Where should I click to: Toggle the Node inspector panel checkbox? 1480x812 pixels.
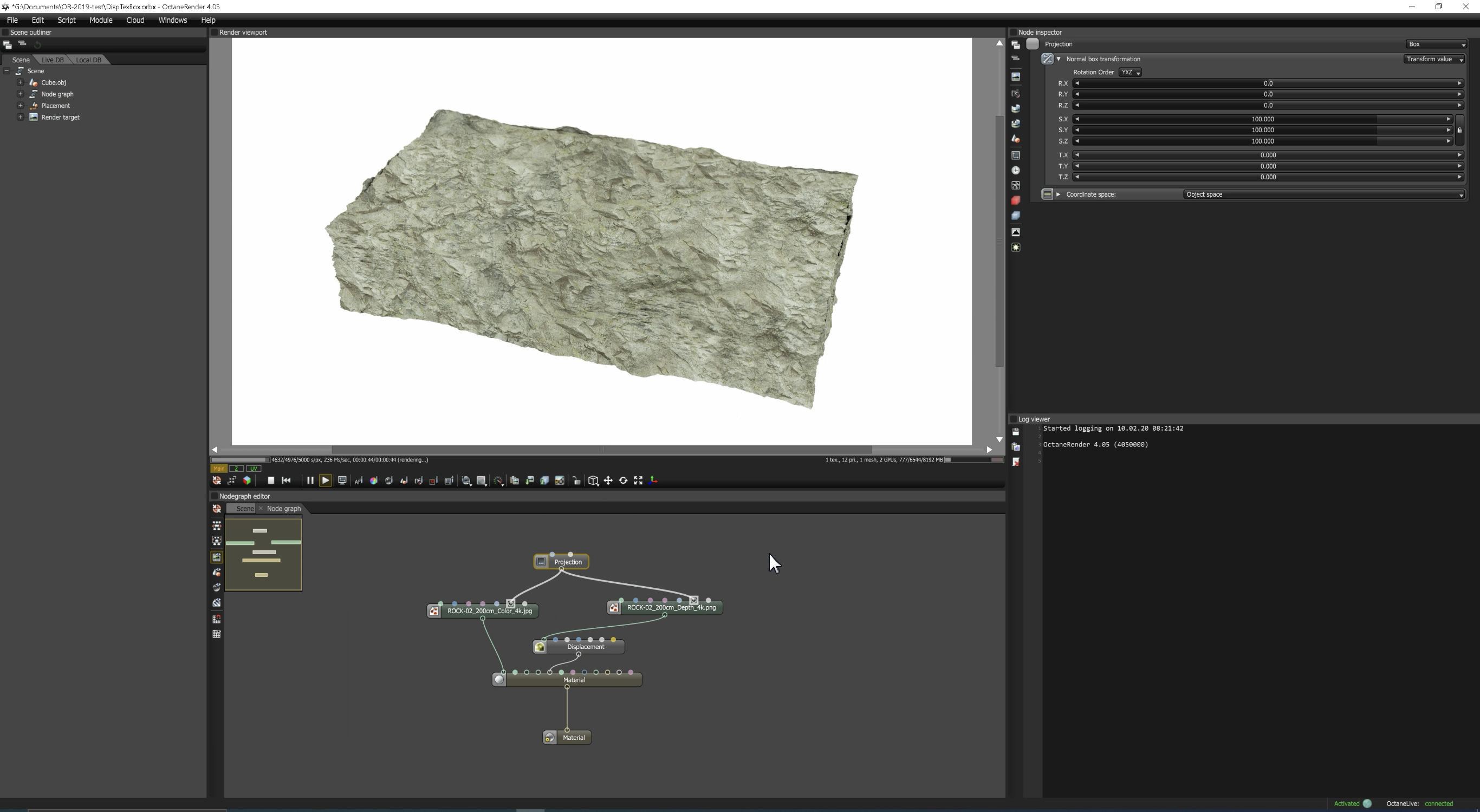[x=1014, y=32]
